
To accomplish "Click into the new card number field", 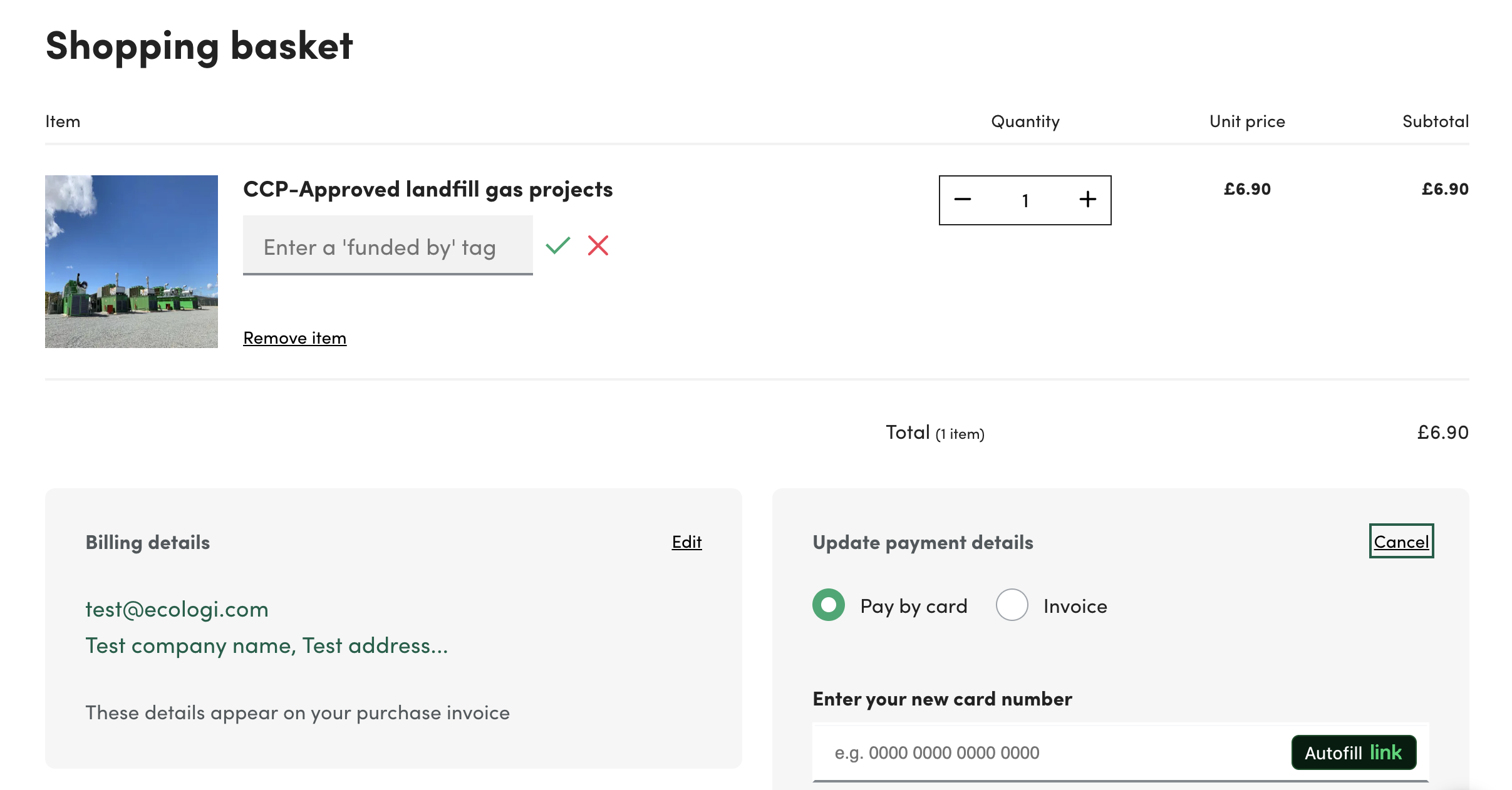I will pos(1052,752).
